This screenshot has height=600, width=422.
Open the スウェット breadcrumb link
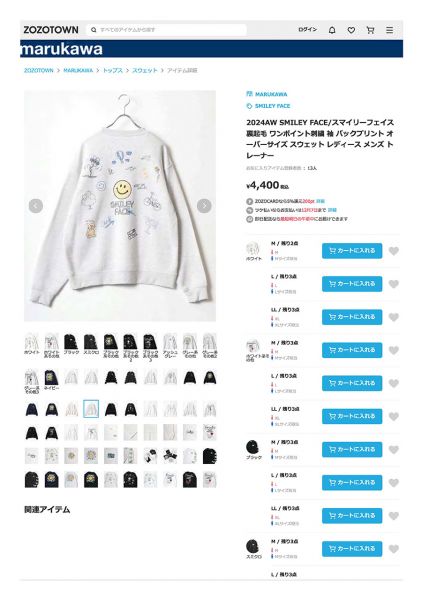(145, 70)
